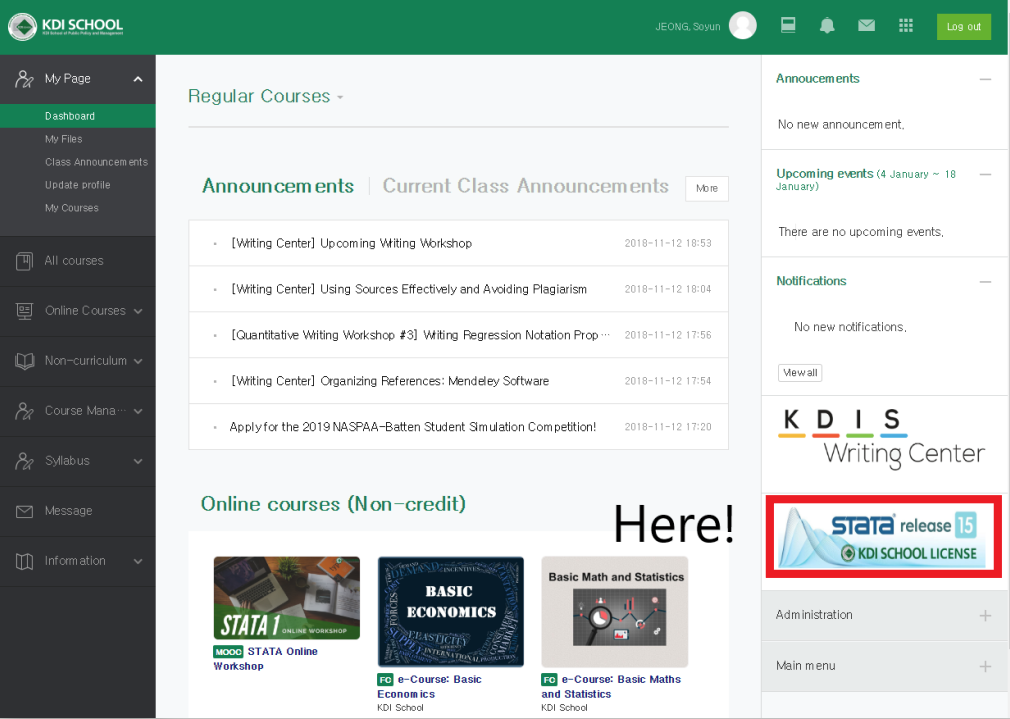Click the JEONG, Soyun username

click(x=687, y=27)
